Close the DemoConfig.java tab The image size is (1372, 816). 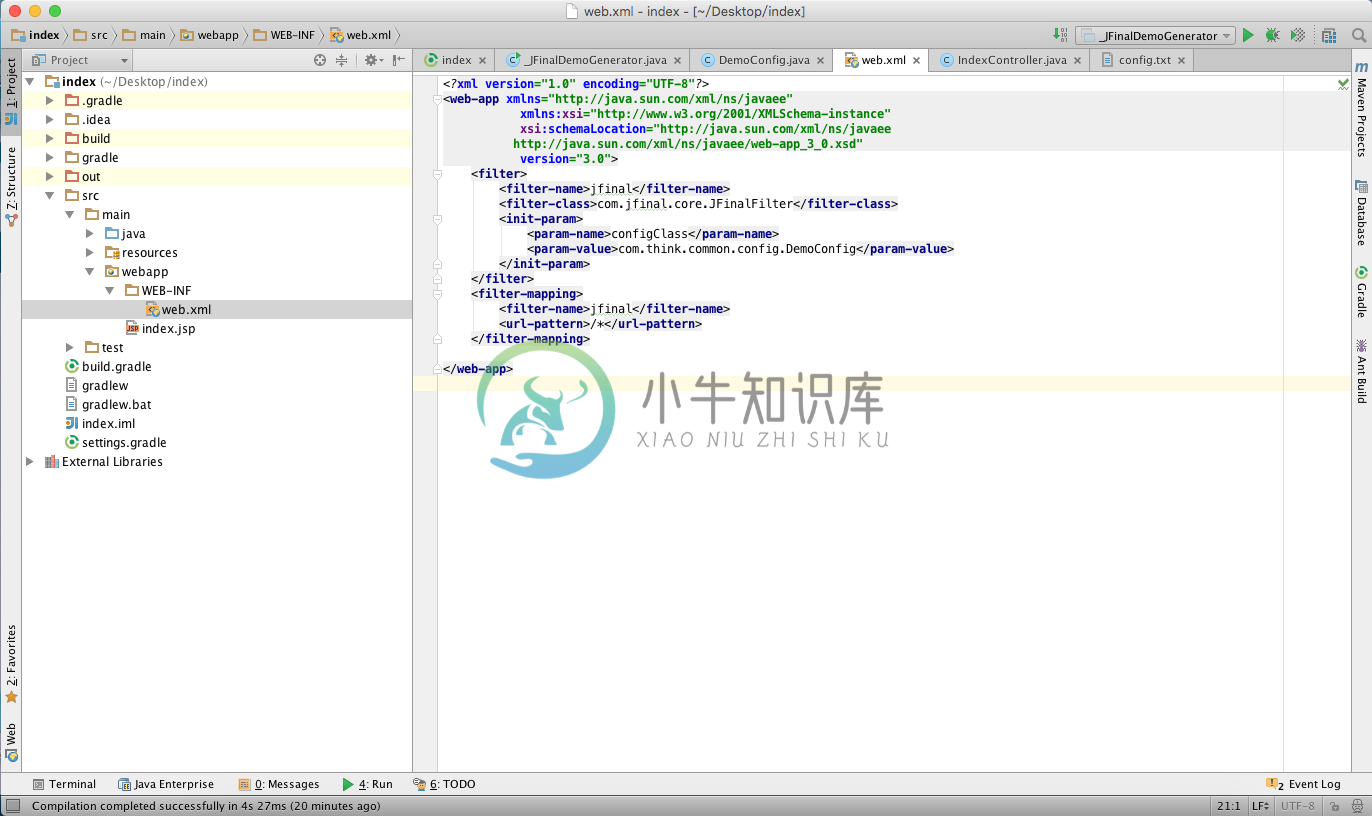pyautogui.click(x=821, y=60)
